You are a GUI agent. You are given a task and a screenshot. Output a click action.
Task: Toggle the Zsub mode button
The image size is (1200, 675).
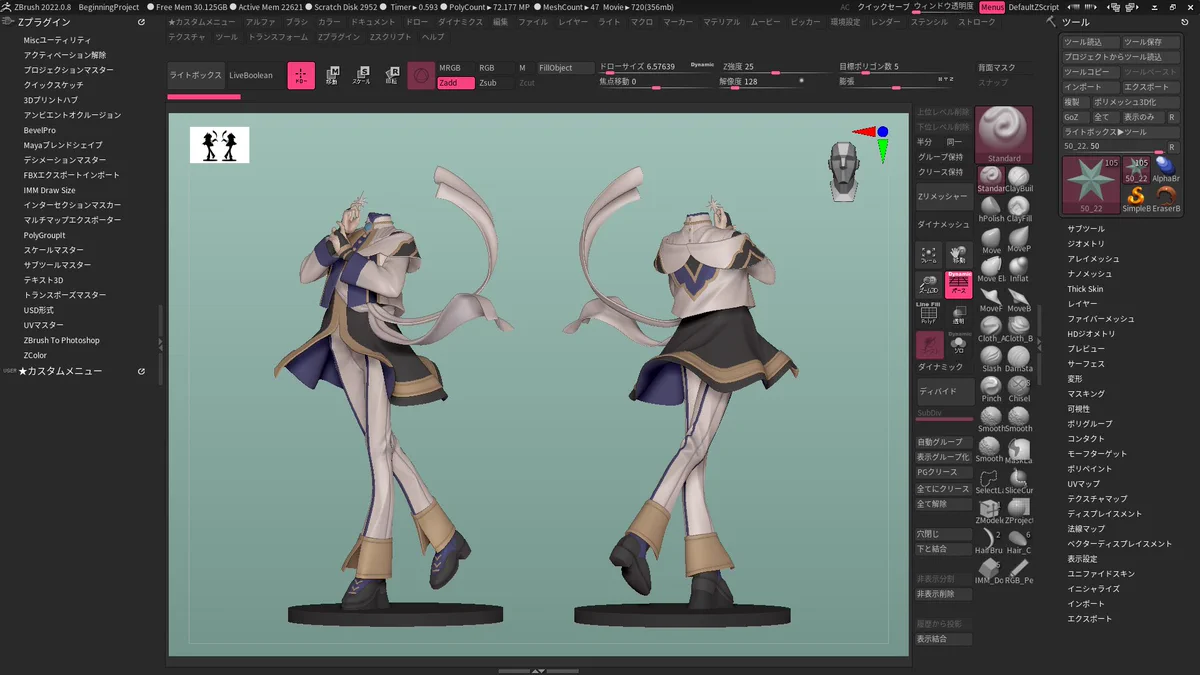point(488,83)
